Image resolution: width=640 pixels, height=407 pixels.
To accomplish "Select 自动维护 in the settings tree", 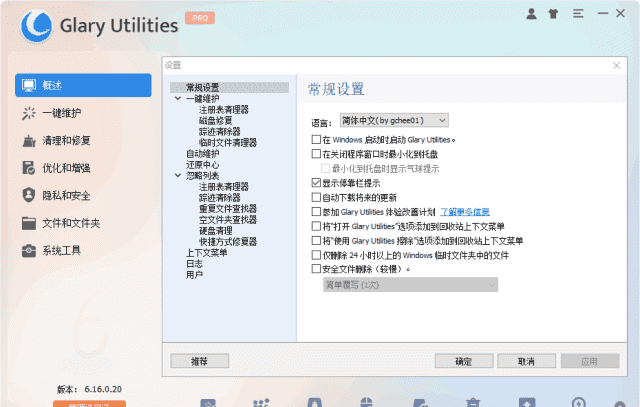I will click(x=202, y=153).
